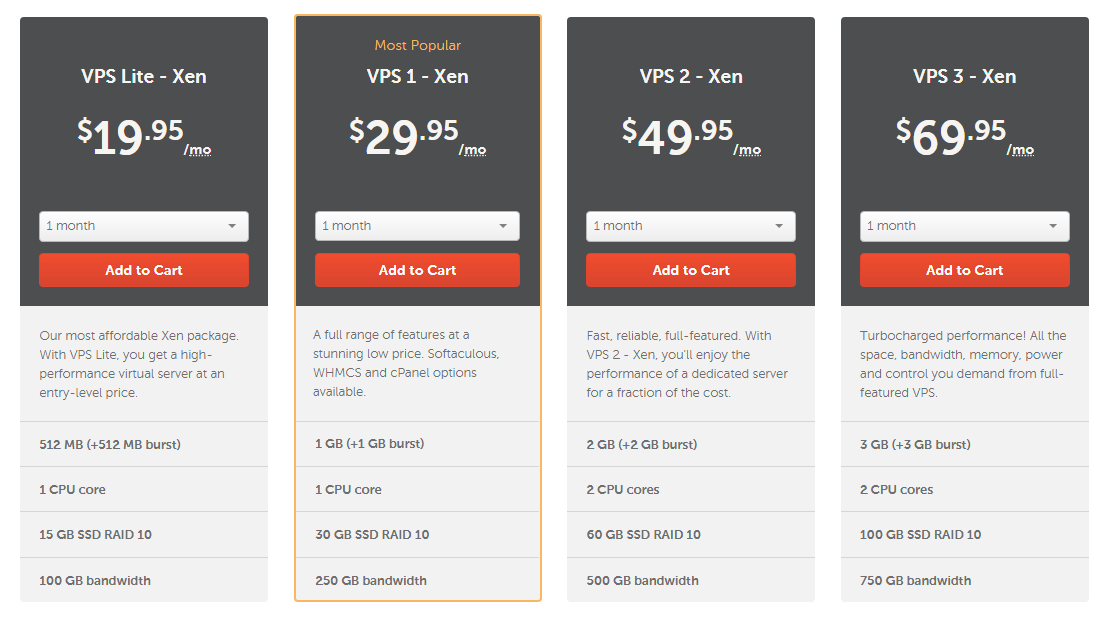Screen dimensions: 1106x623
Task: Add VPS 1 - Xen to cart
Action: pos(417,270)
